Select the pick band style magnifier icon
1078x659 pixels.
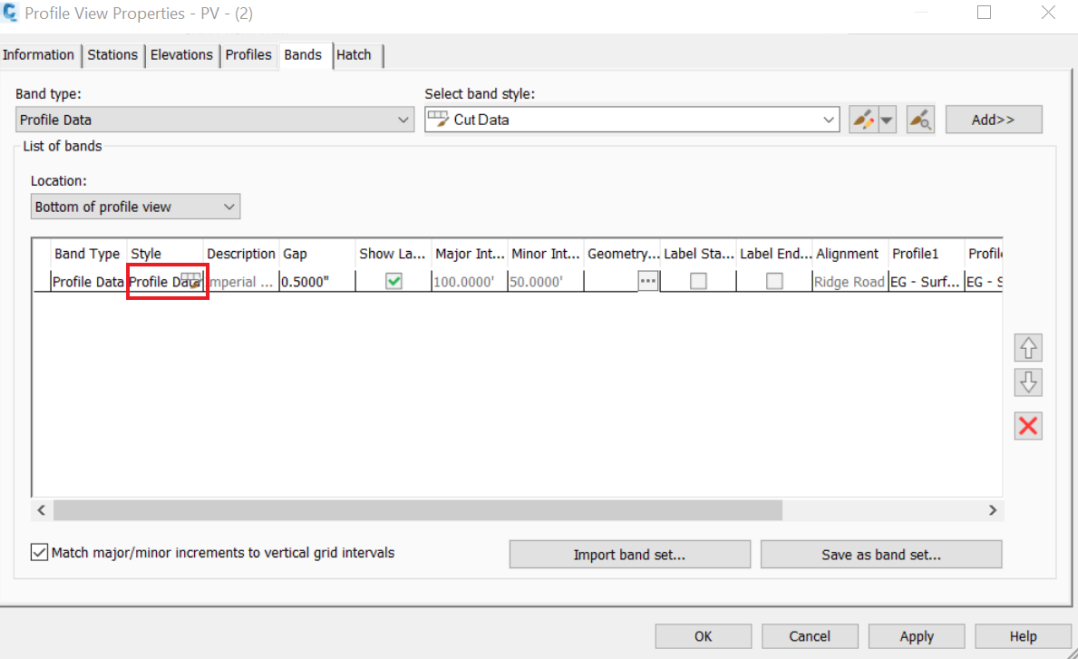919,119
